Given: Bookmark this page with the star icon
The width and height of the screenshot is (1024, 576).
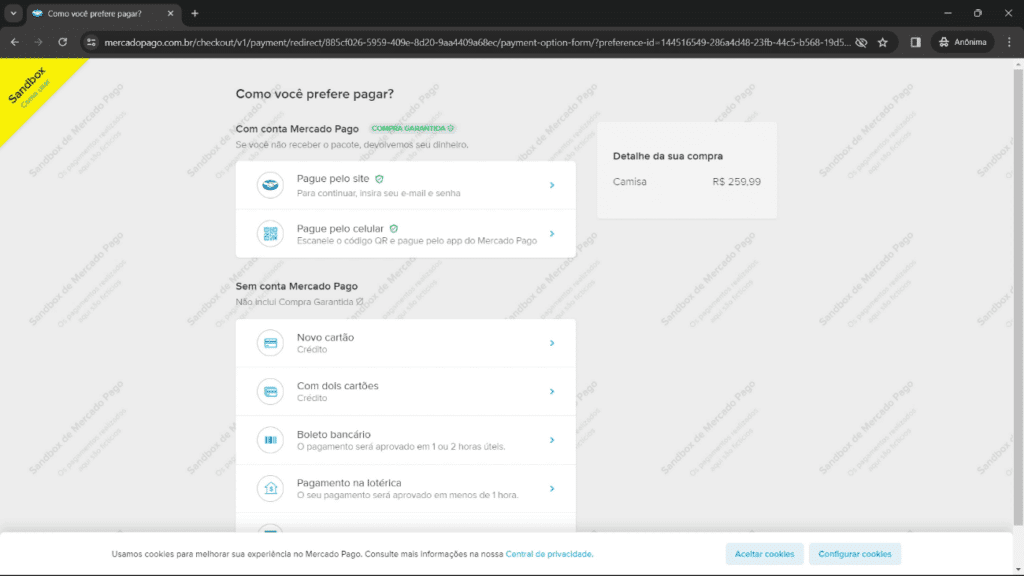Looking at the screenshot, I should [883, 42].
